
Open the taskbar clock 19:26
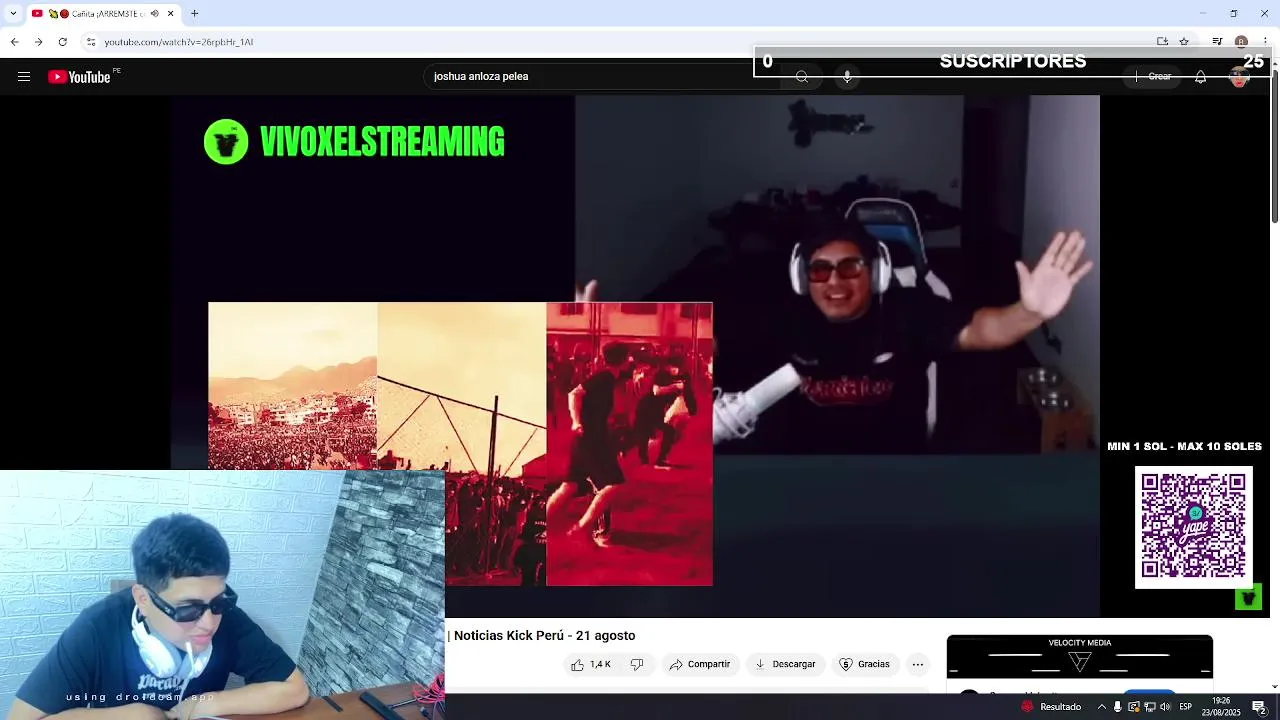[x=1221, y=707]
